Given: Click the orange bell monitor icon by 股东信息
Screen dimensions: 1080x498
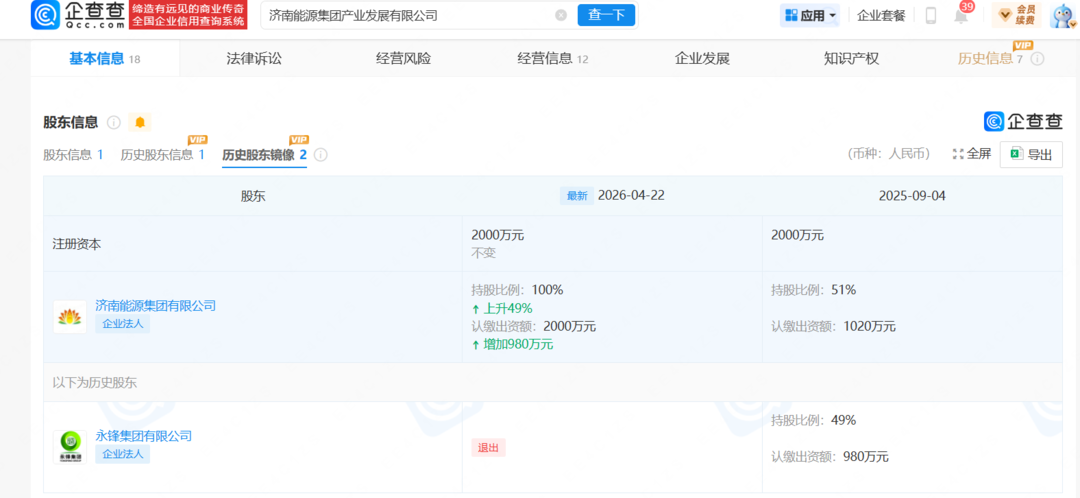Looking at the screenshot, I should pyautogui.click(x=140, y=123).
